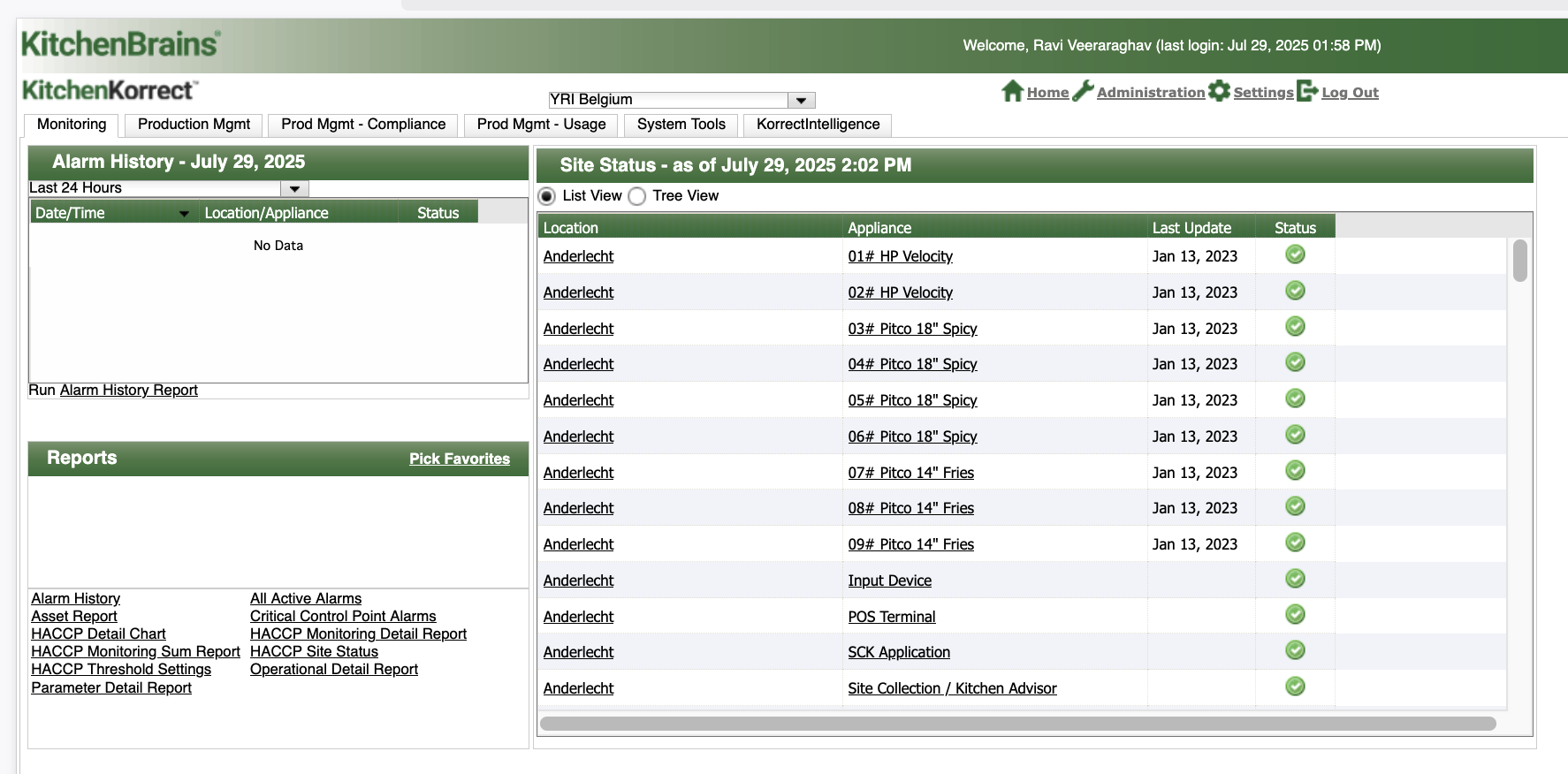Open the Parameter Detail Report link

[x=111, y=688]
